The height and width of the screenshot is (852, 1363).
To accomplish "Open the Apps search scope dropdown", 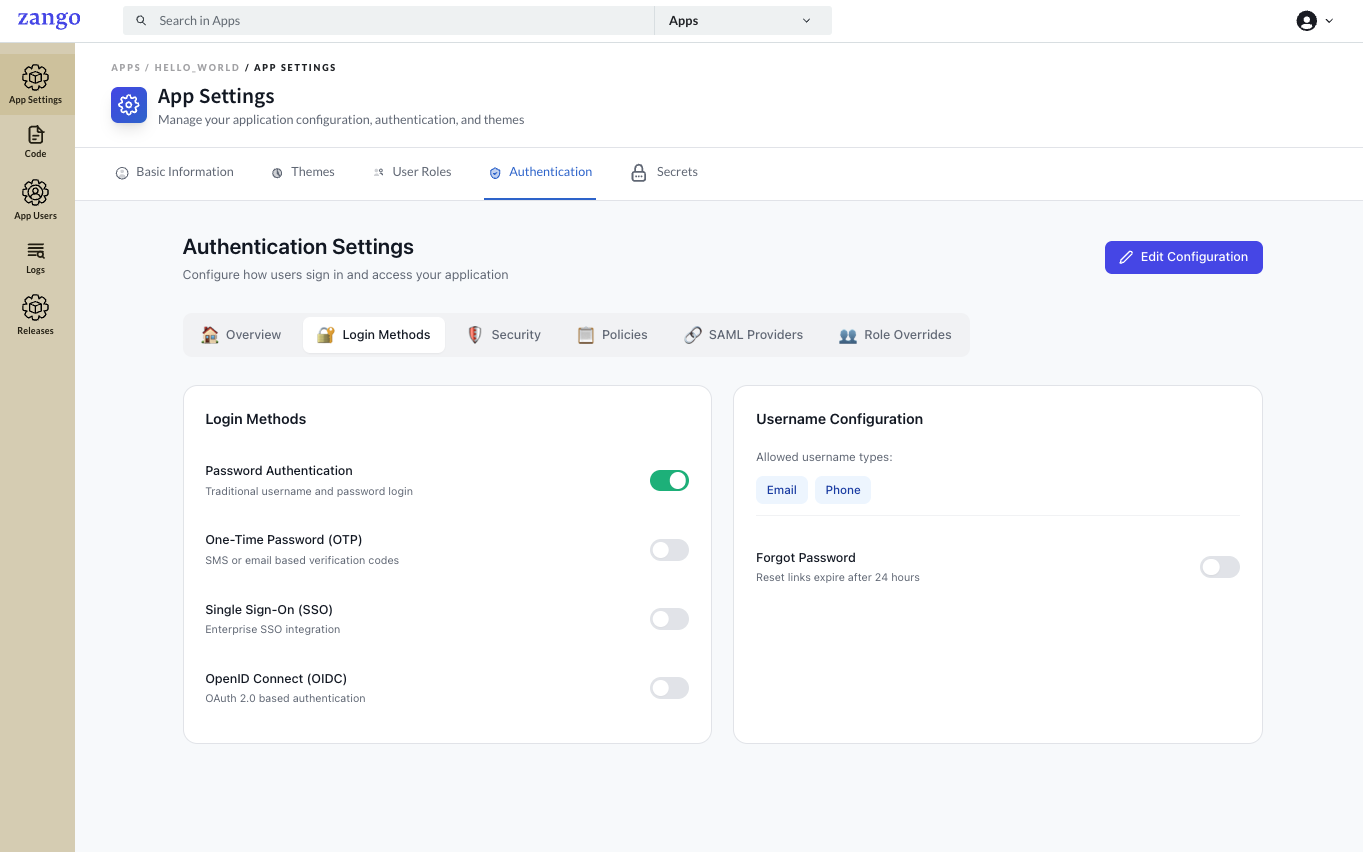I will tap(743, 20).
